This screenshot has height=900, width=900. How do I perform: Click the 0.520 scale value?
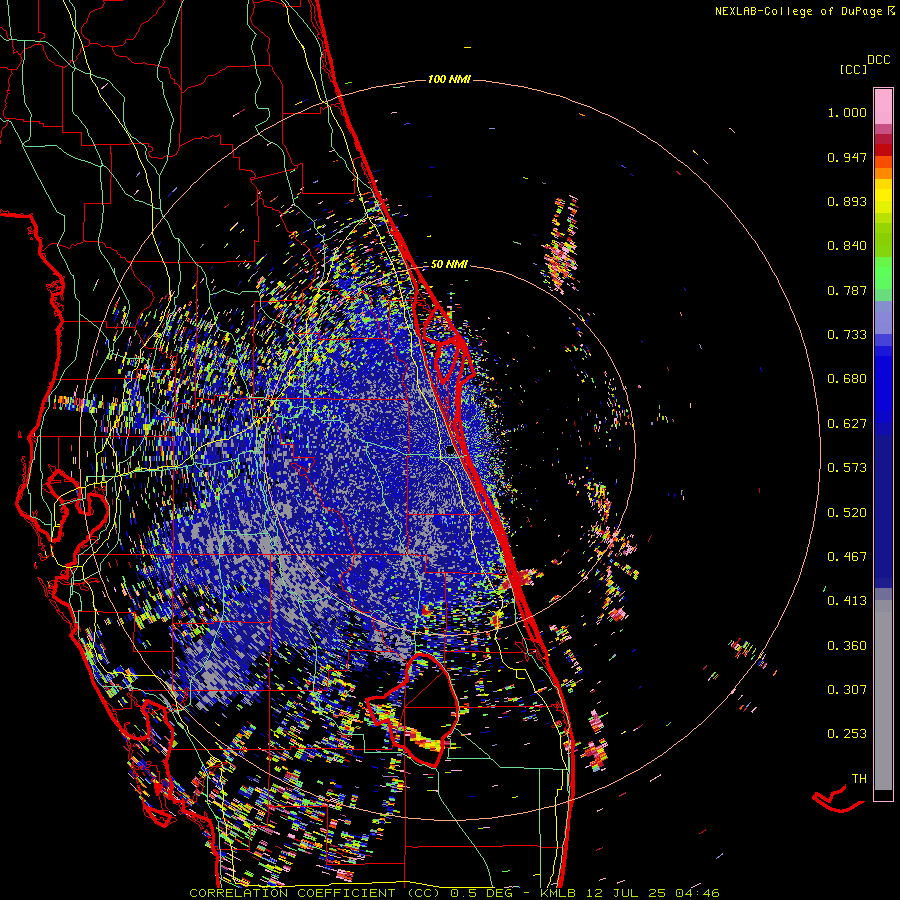pos(847,513)
